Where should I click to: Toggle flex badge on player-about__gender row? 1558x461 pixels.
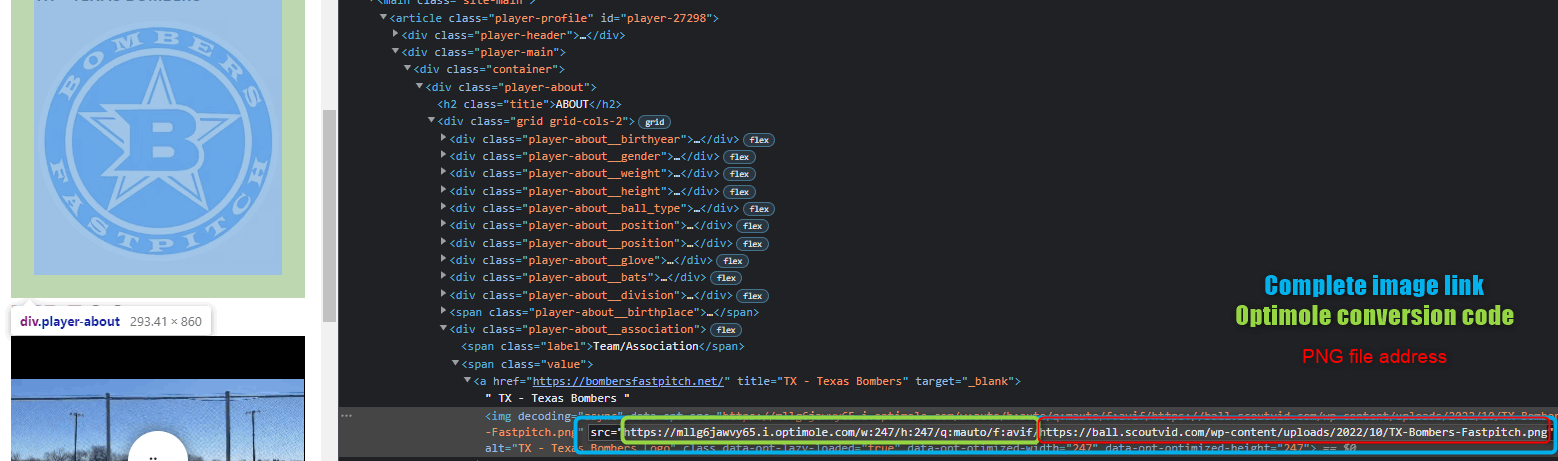[739, 157]
